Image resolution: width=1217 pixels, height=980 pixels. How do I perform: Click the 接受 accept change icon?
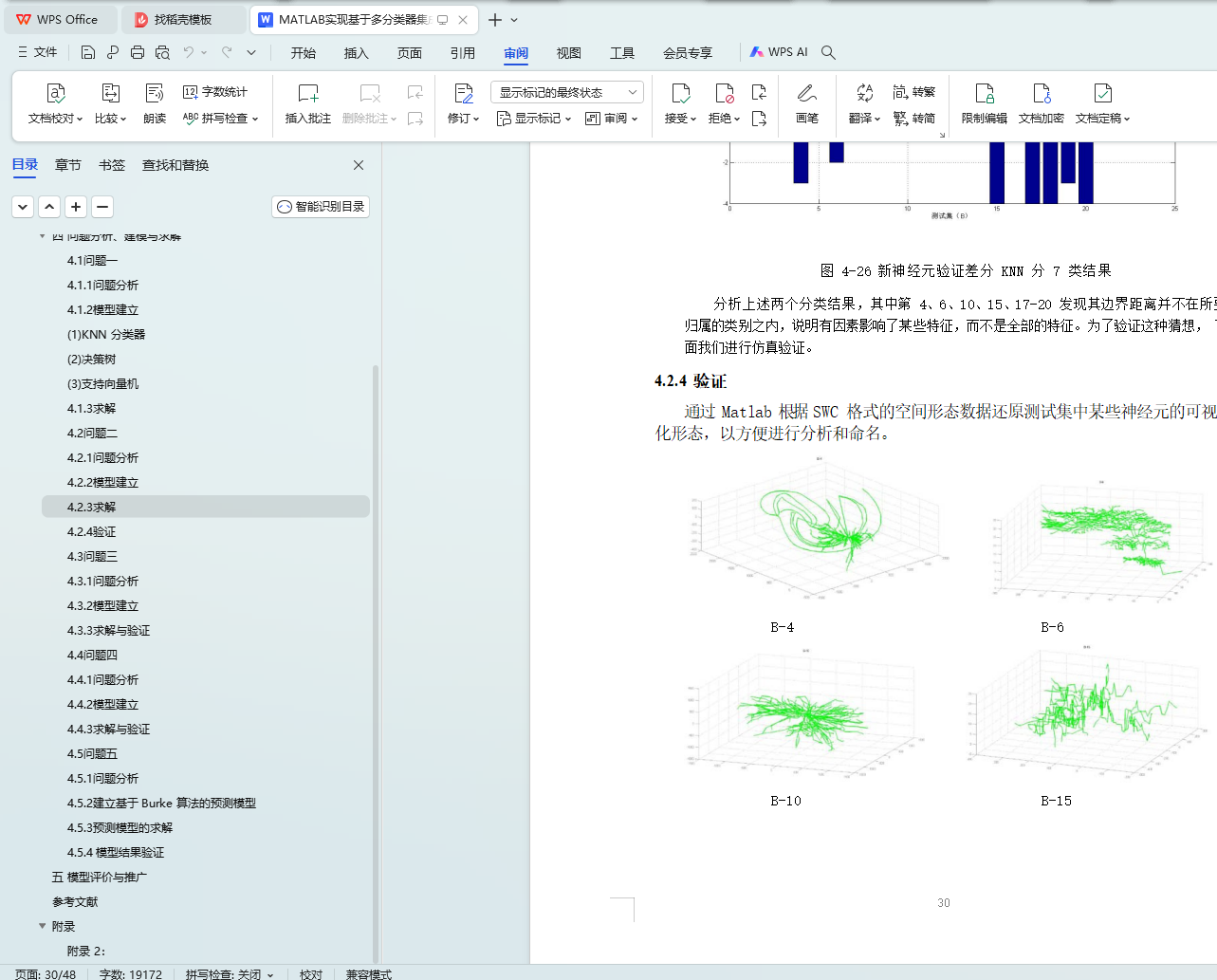(x=680, y=93)
